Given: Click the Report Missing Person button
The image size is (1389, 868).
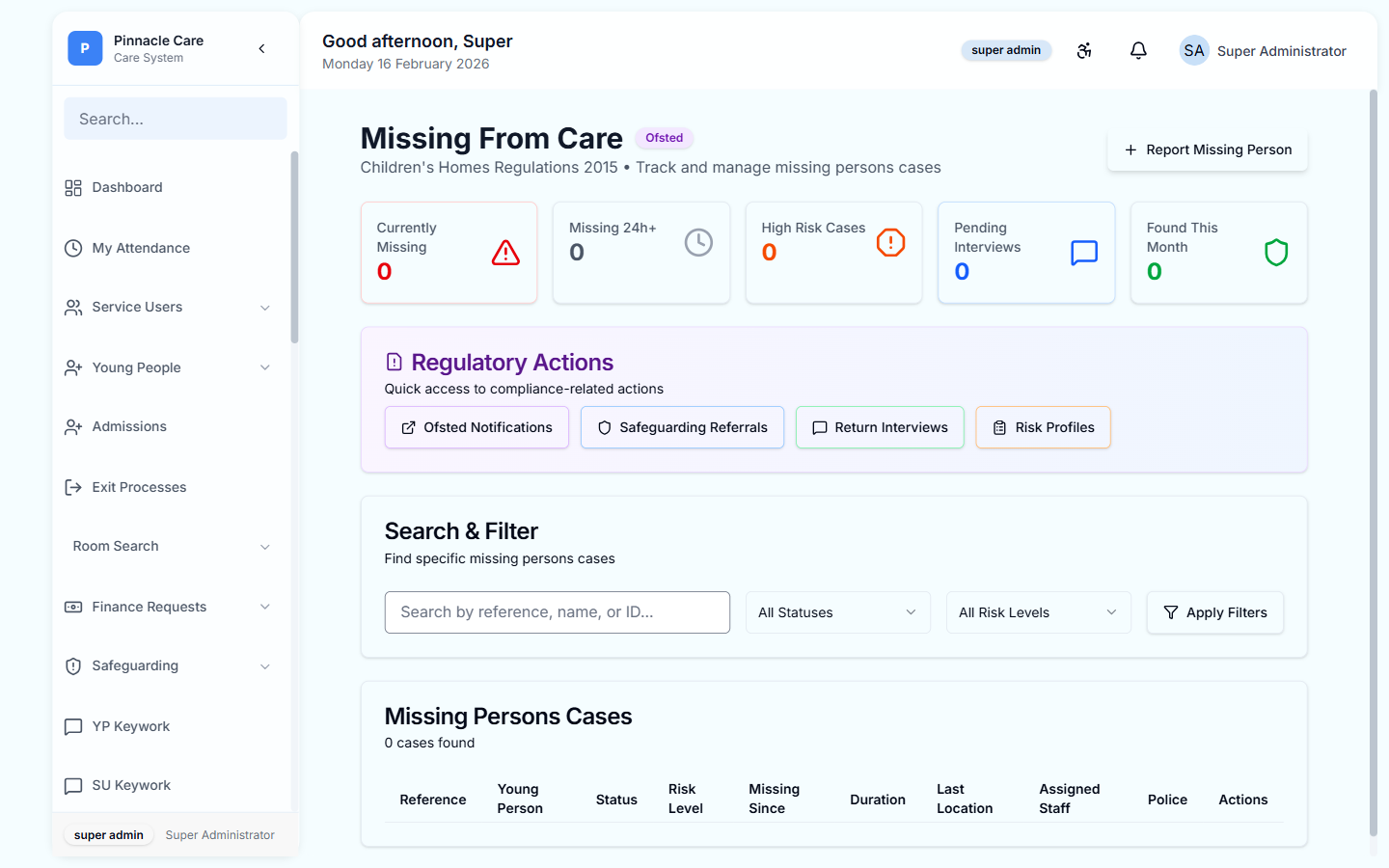Looking at the screenshot, I should point(1207,149).
